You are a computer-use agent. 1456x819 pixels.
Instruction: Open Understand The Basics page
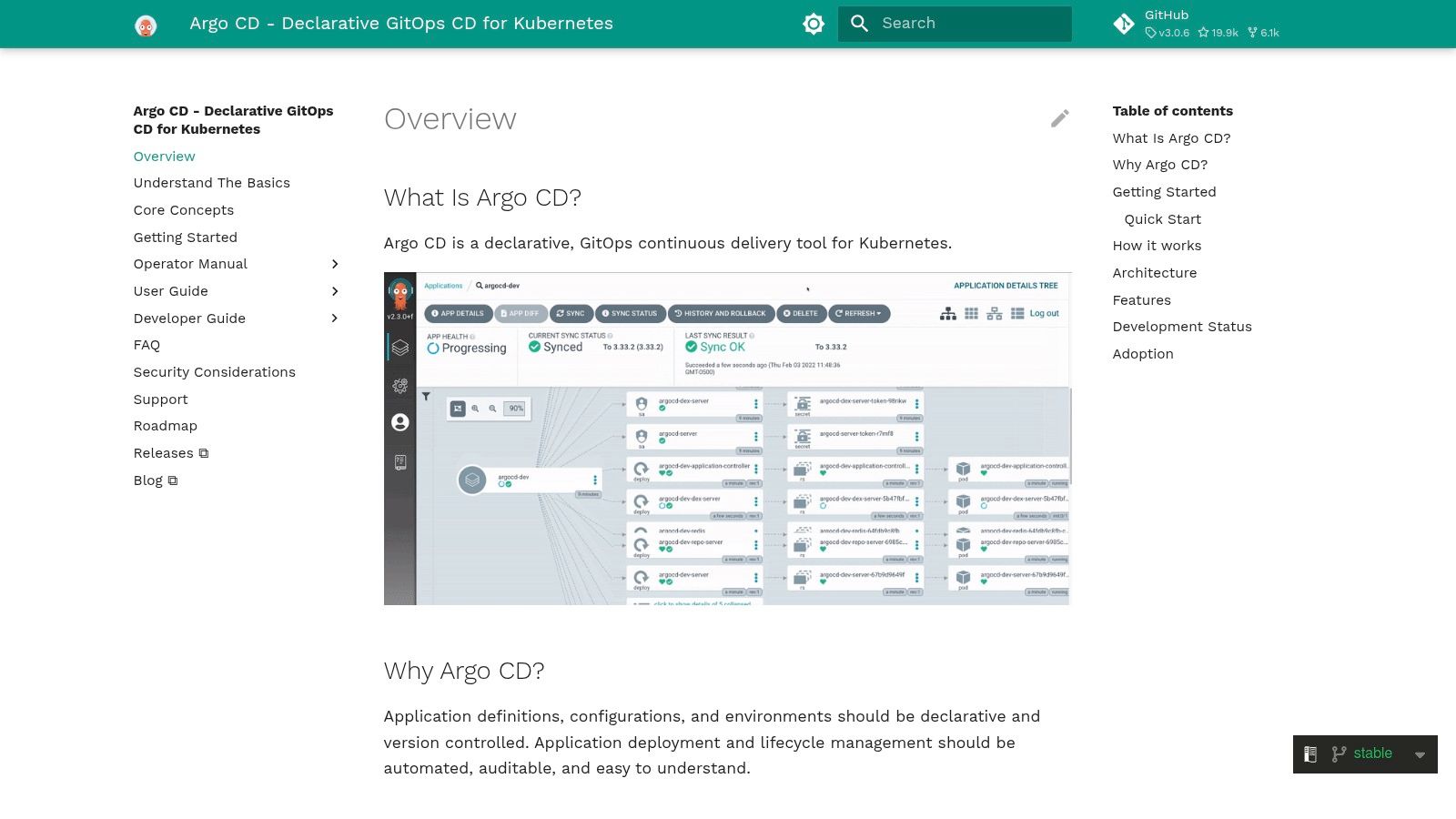[x=212, y=183]
